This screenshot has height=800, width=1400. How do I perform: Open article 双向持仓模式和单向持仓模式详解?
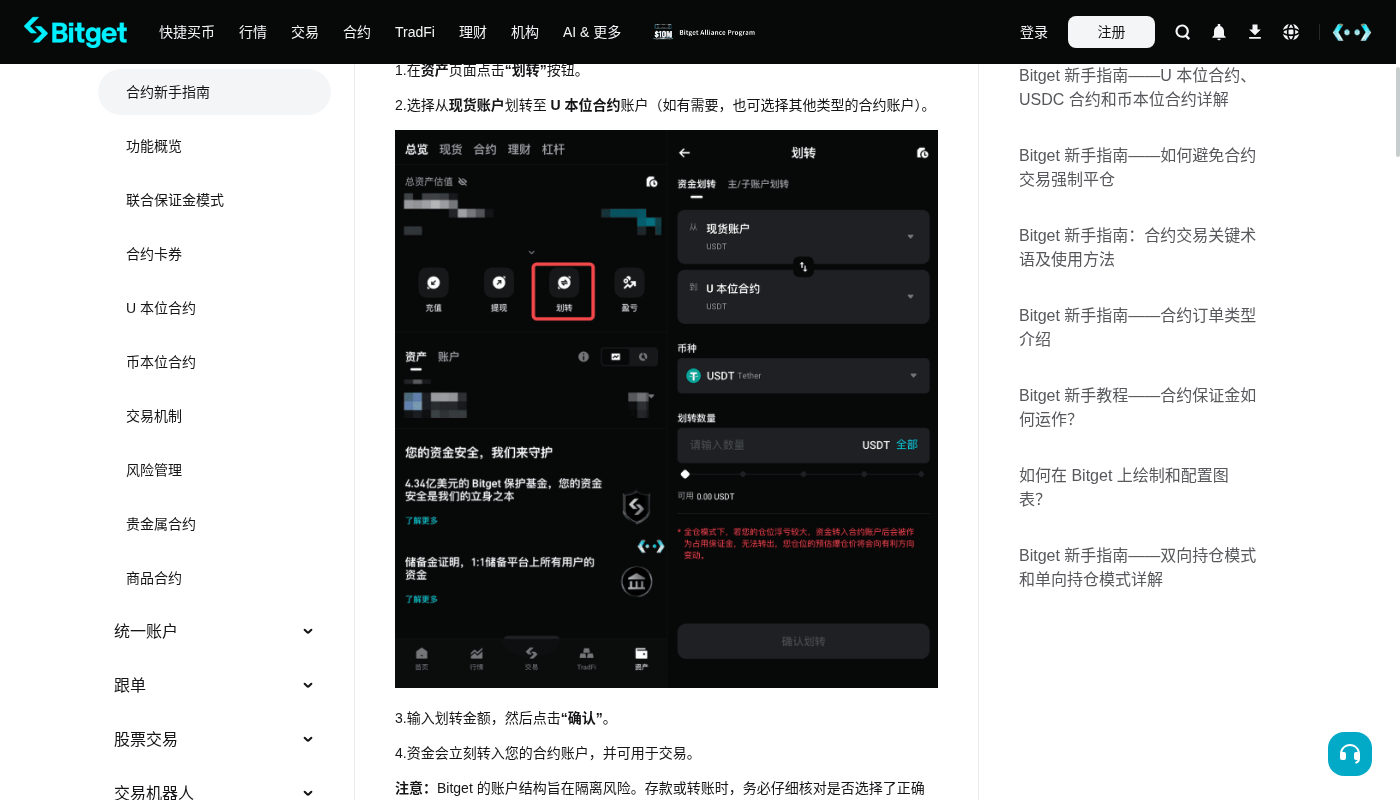coord(1137,567)
